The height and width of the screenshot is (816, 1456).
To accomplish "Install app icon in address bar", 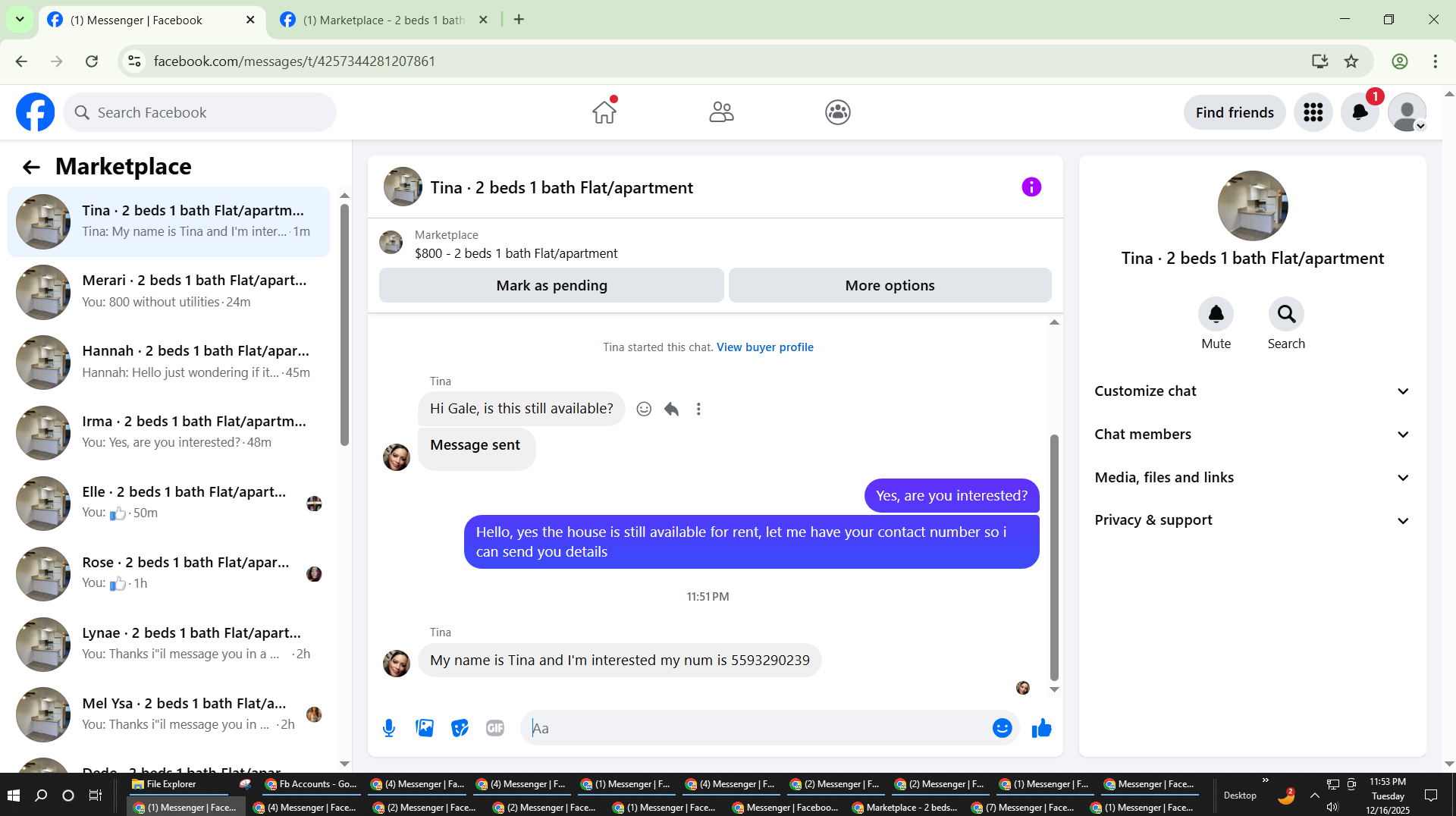I will point(1320,61).
